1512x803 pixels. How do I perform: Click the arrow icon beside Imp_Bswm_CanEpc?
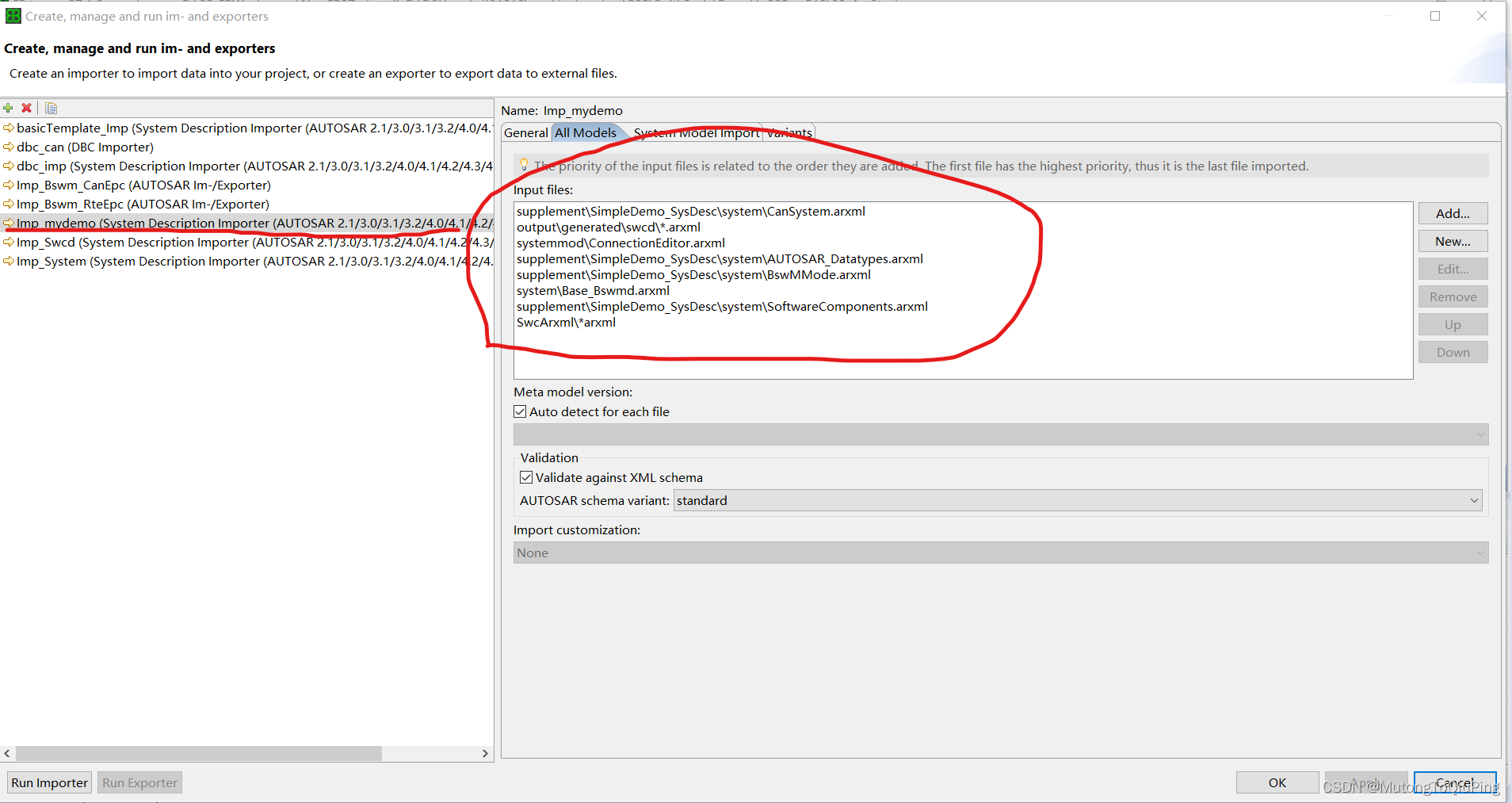[9, 185]
